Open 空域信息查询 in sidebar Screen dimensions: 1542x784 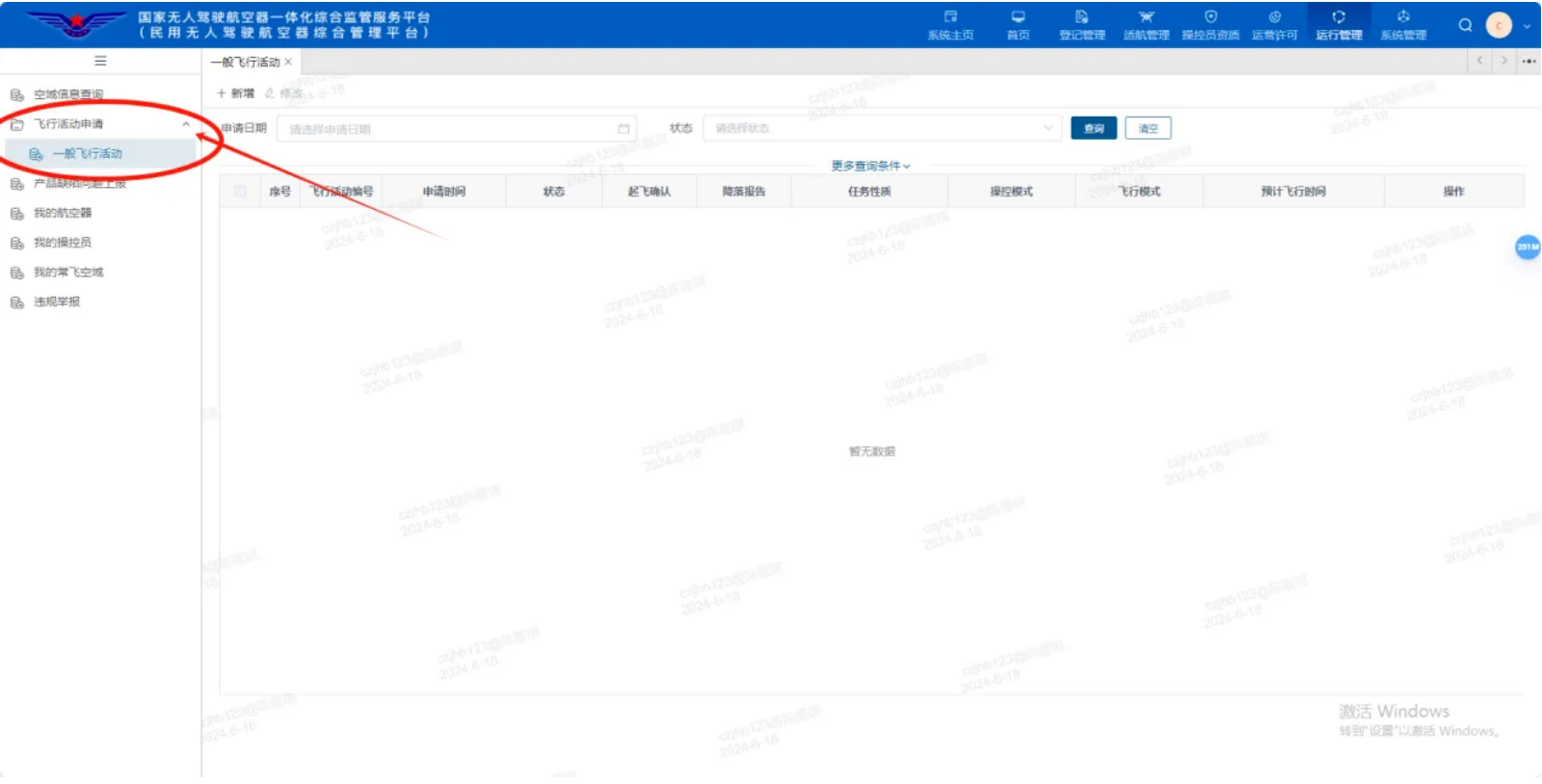point(68,94)
